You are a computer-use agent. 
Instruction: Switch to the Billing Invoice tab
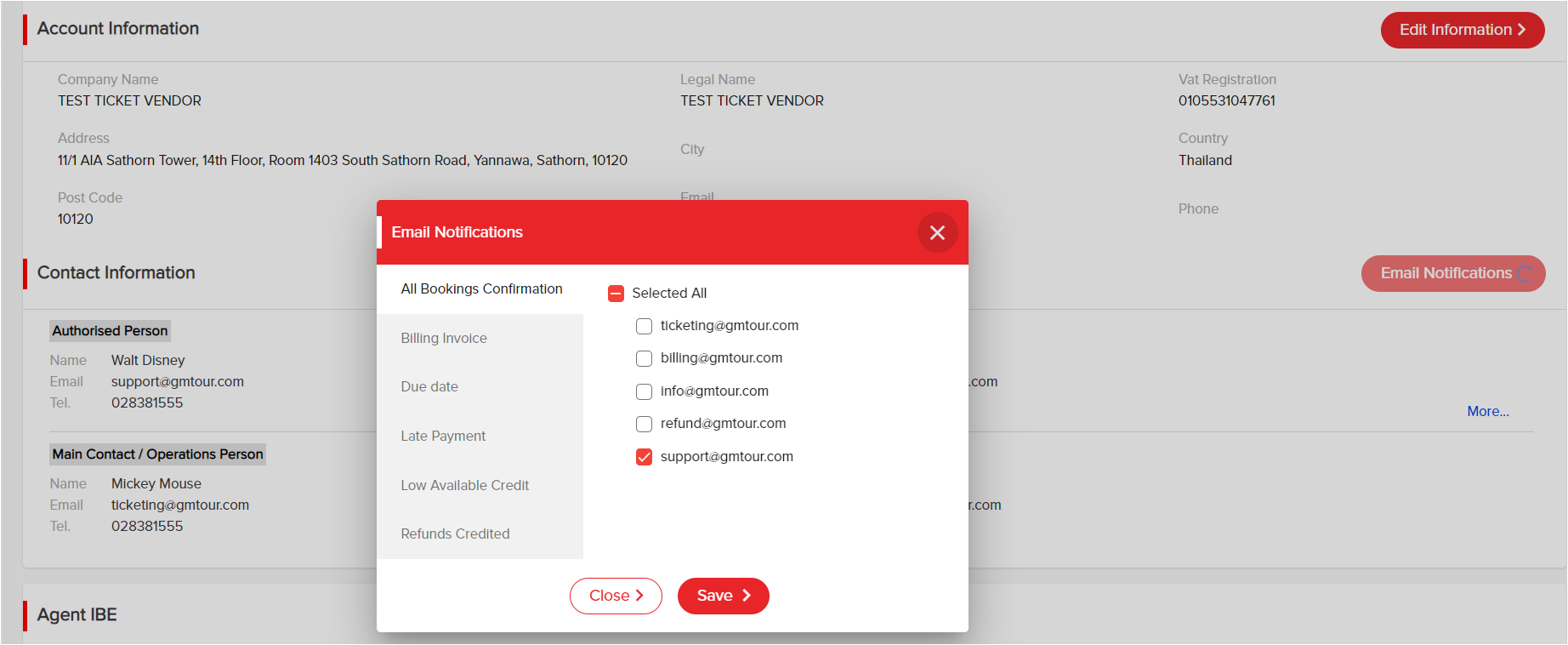(480, 339)
